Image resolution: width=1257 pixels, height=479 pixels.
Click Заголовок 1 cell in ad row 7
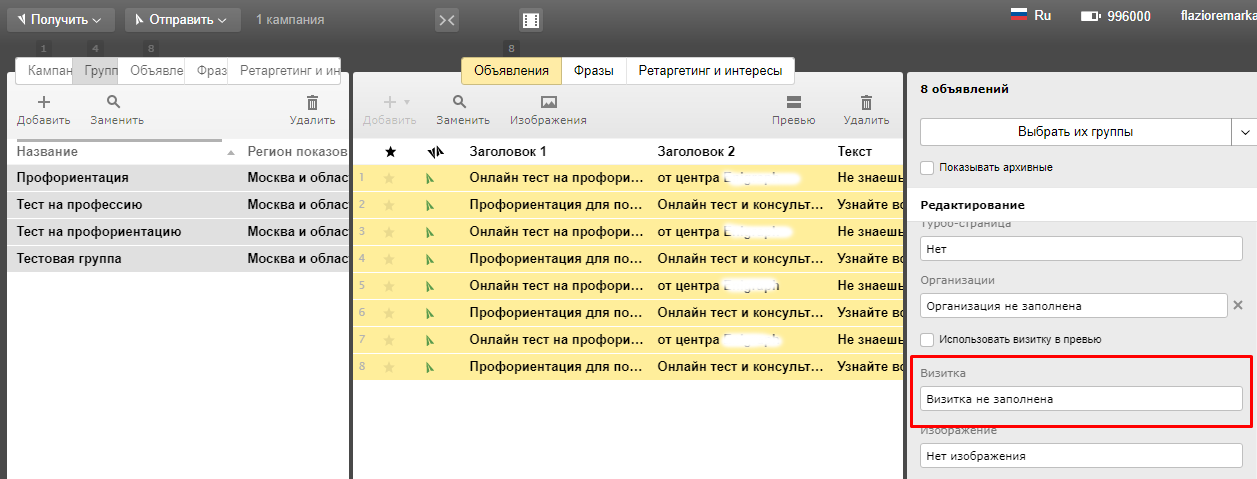point(557,340)
